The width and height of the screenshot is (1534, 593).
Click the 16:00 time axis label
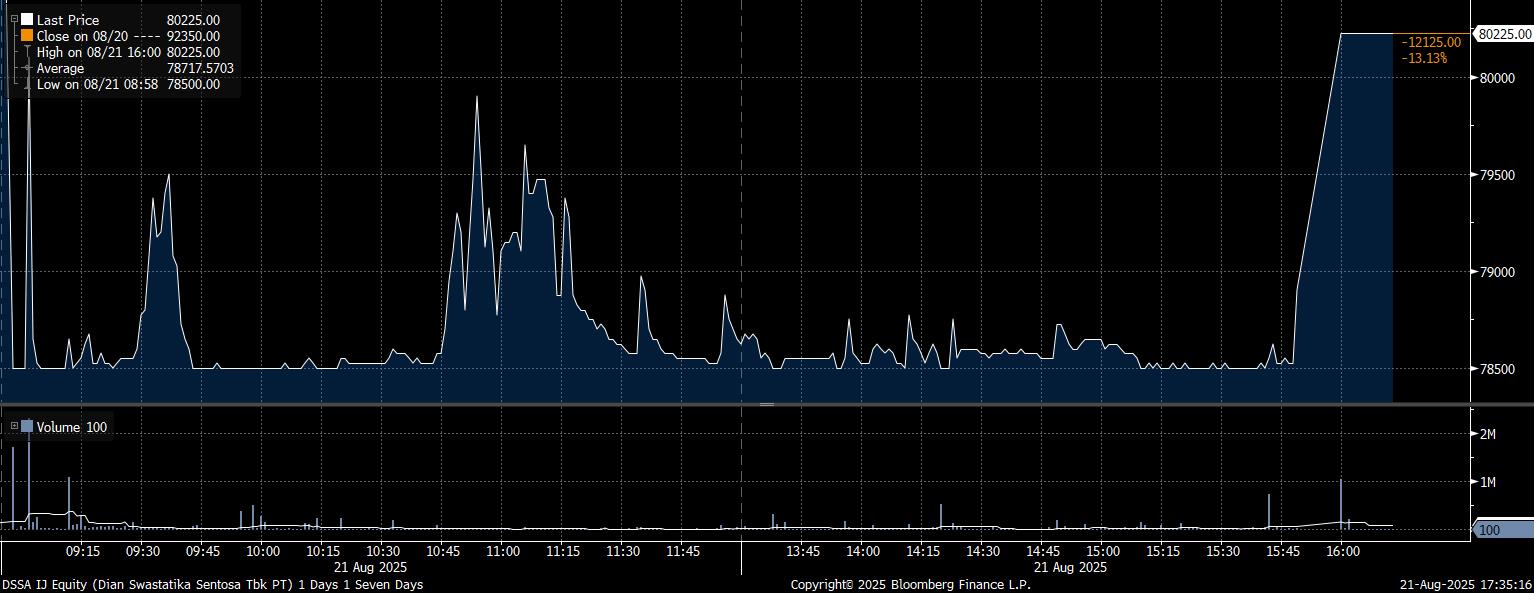point(1342,551)
